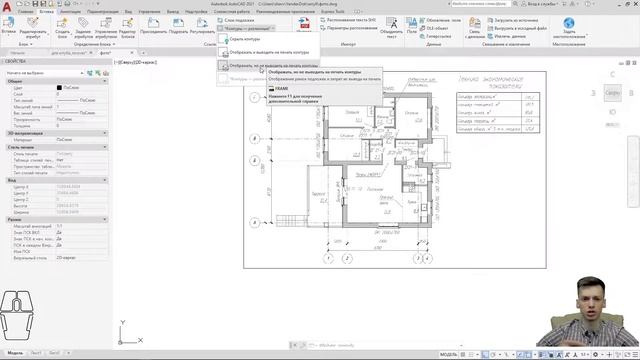The height and width of the screenshot is (360, 640).
Task: Toggle lineweight display in status bar
Action: coord(541,355)
